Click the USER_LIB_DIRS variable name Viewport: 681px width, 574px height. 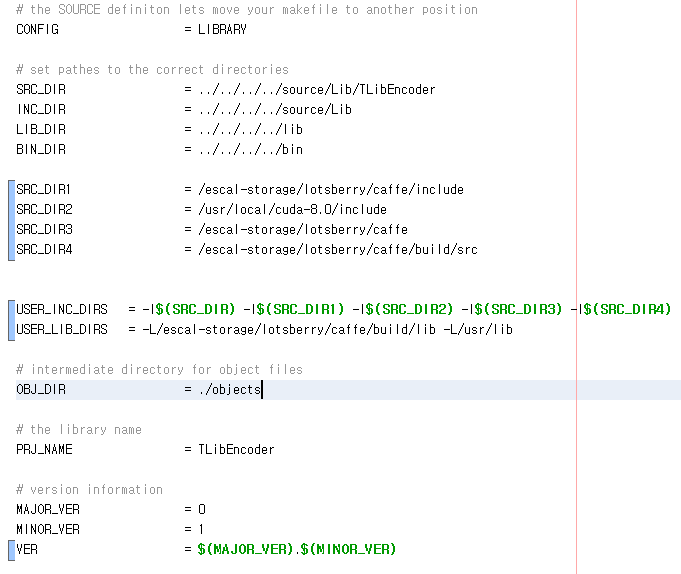pyautogui.click(x=62, y=329)
